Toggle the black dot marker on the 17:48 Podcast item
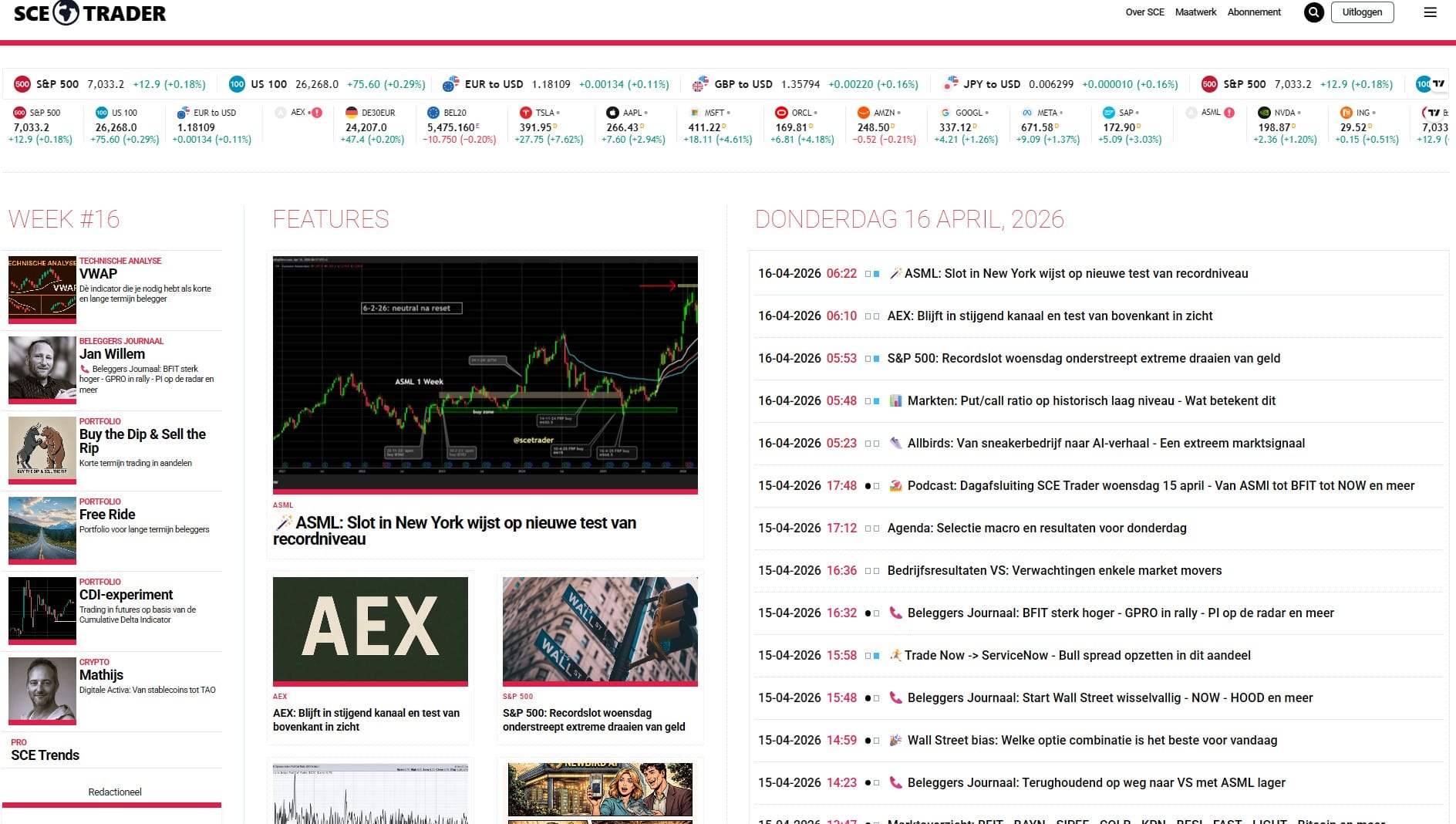The image size is (1456, 824). pyautogui.click(x=868, y=486)
